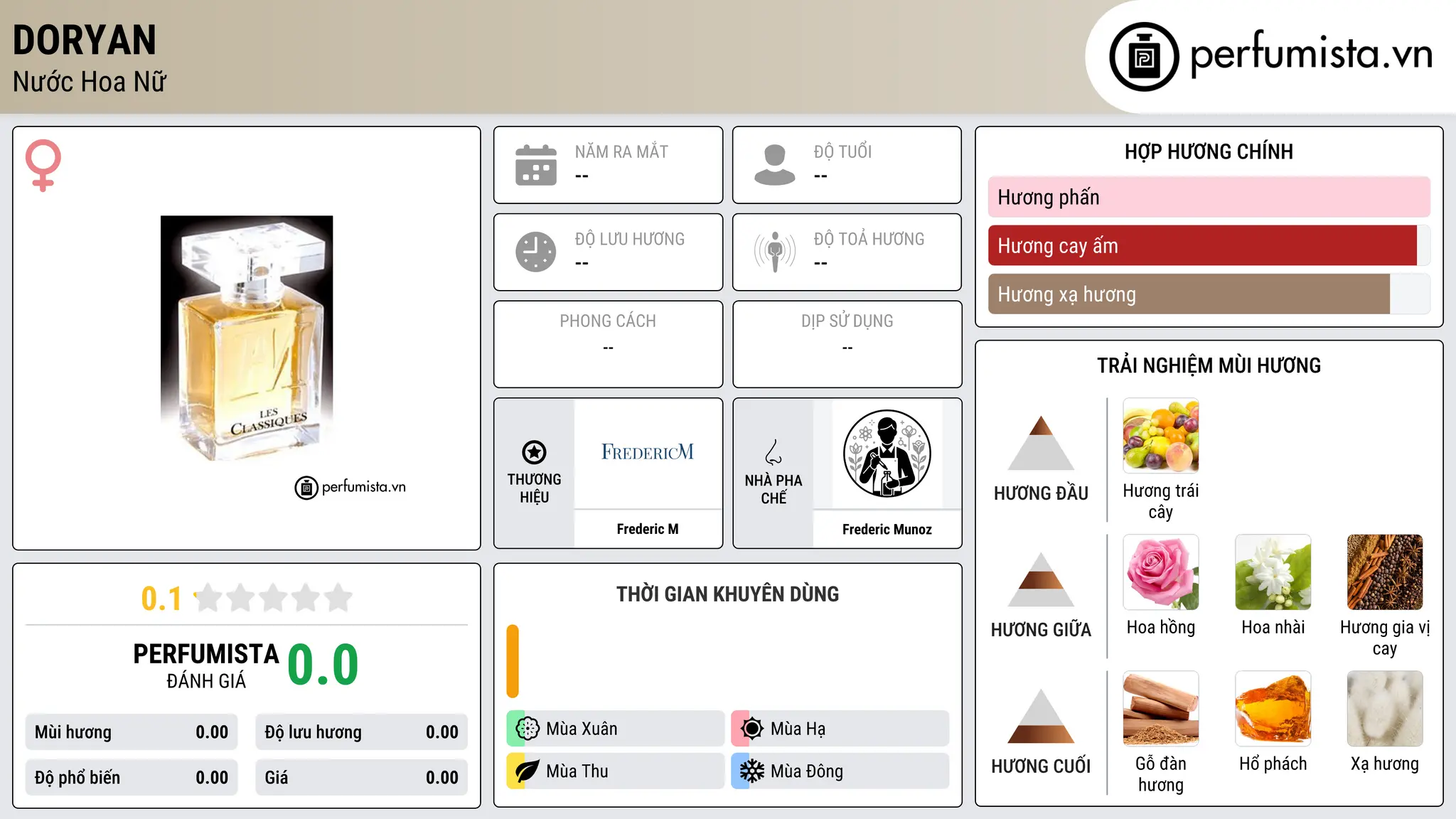The height and width of the screenshot is (819, 1456).
Task: Click the calendar icon beside Năm ra mắt
Action: (536, 165)
